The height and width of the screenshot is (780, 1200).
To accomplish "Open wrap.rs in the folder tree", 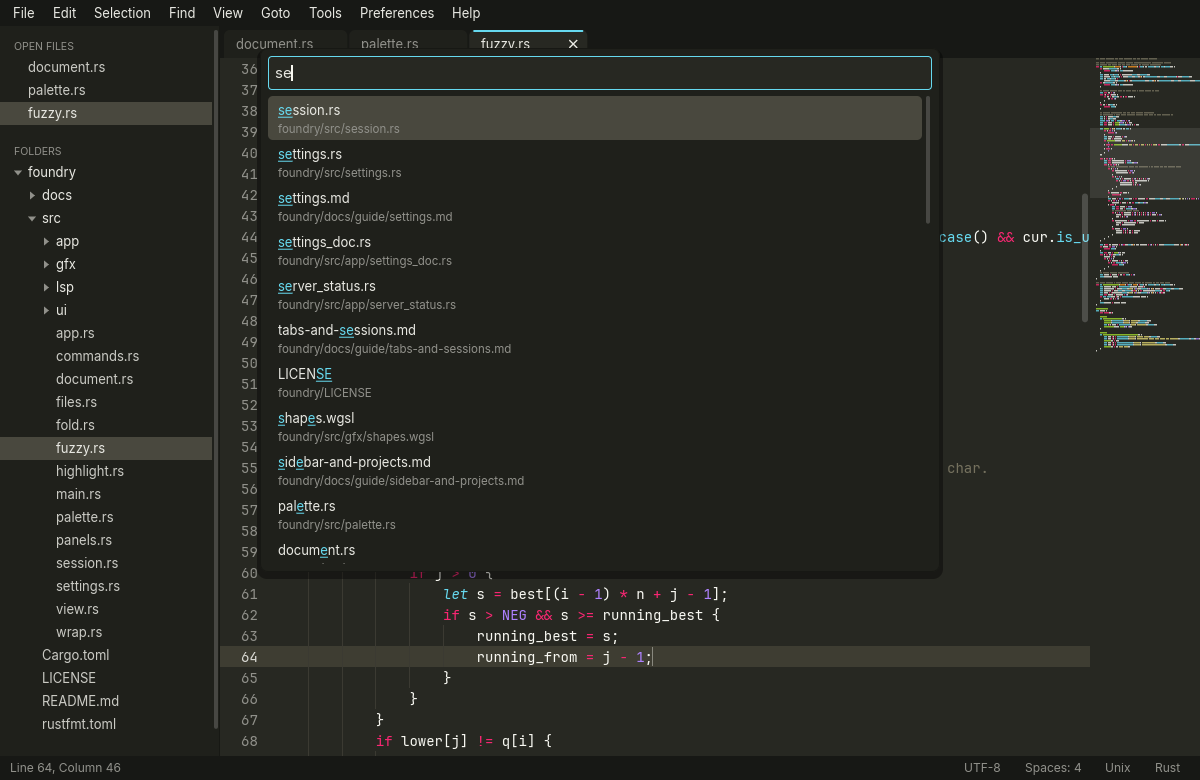I will click(x=106, y=632).
